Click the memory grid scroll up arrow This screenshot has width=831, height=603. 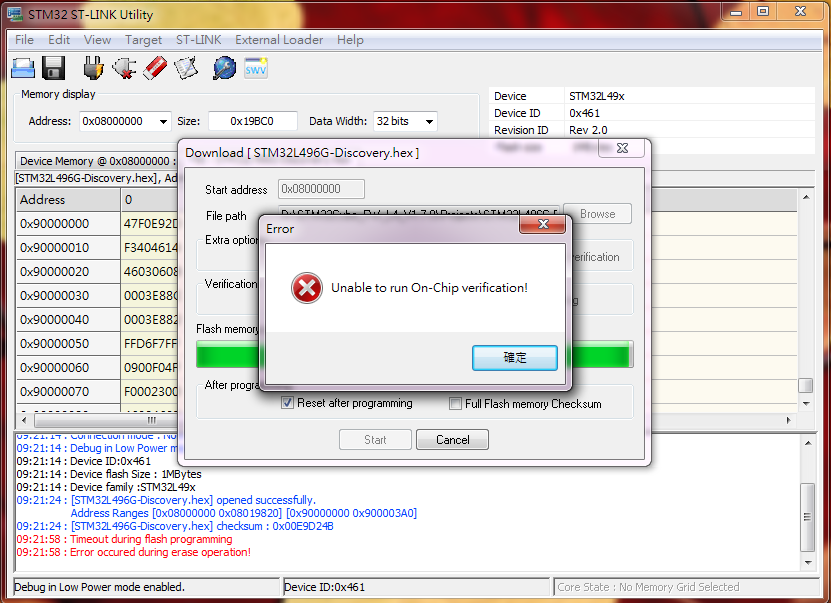point(806,198)
